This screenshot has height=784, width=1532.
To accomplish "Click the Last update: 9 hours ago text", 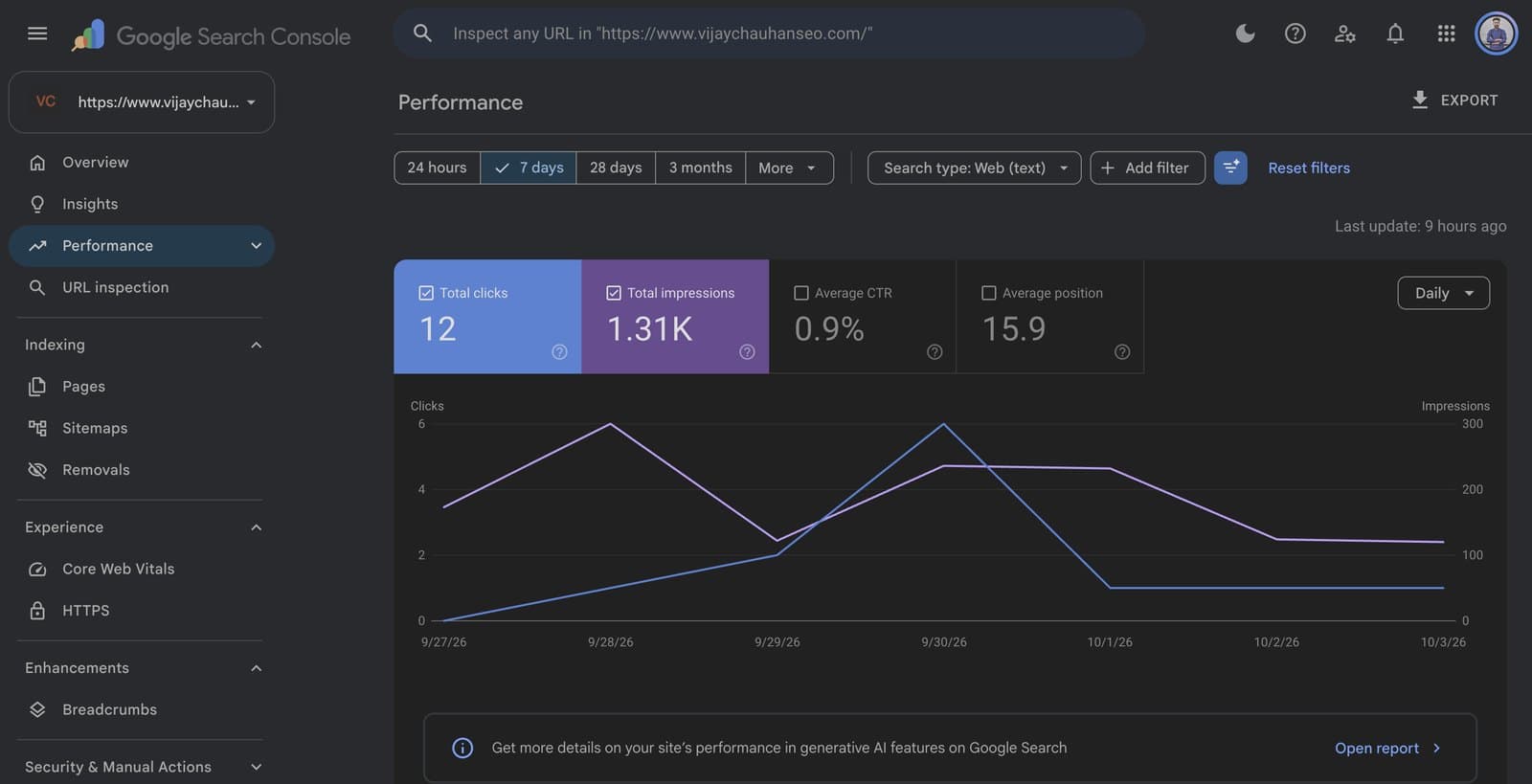I will 1420,226.
